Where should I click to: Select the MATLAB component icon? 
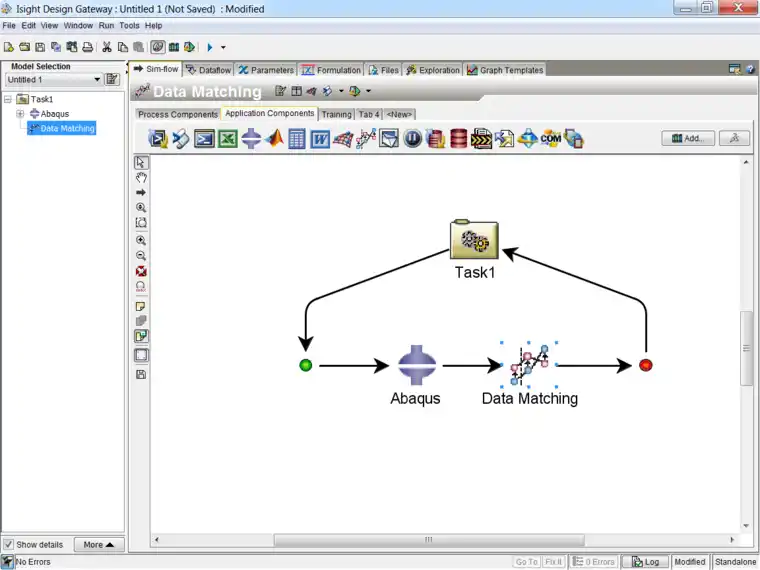[x=274, y=139]
